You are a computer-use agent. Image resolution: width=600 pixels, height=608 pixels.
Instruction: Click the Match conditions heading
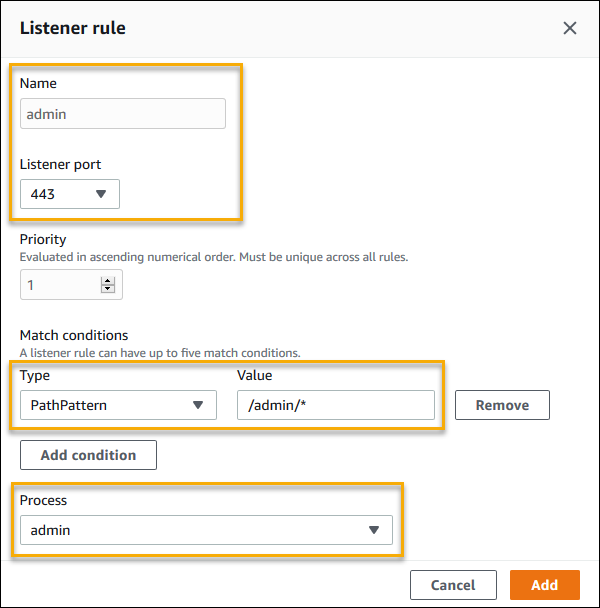coord(74,335)
